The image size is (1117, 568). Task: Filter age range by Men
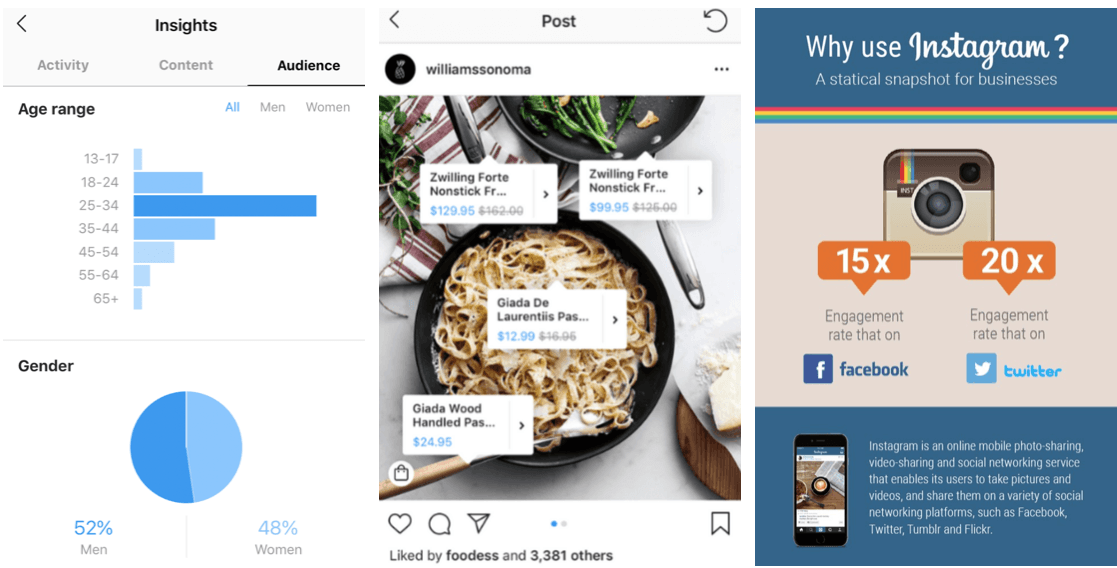[272, 107]
